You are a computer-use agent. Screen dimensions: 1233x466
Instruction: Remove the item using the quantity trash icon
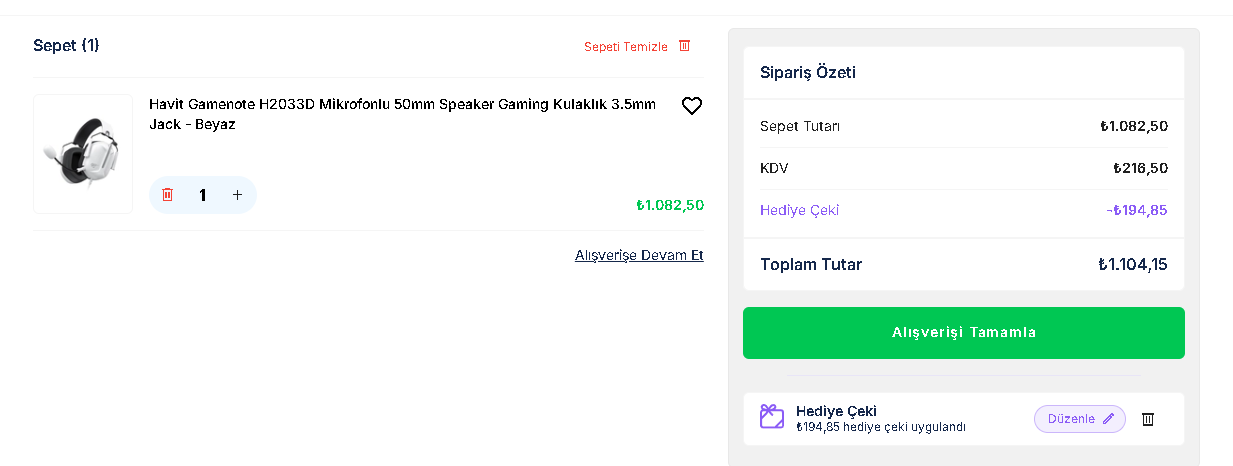[168, 195]
